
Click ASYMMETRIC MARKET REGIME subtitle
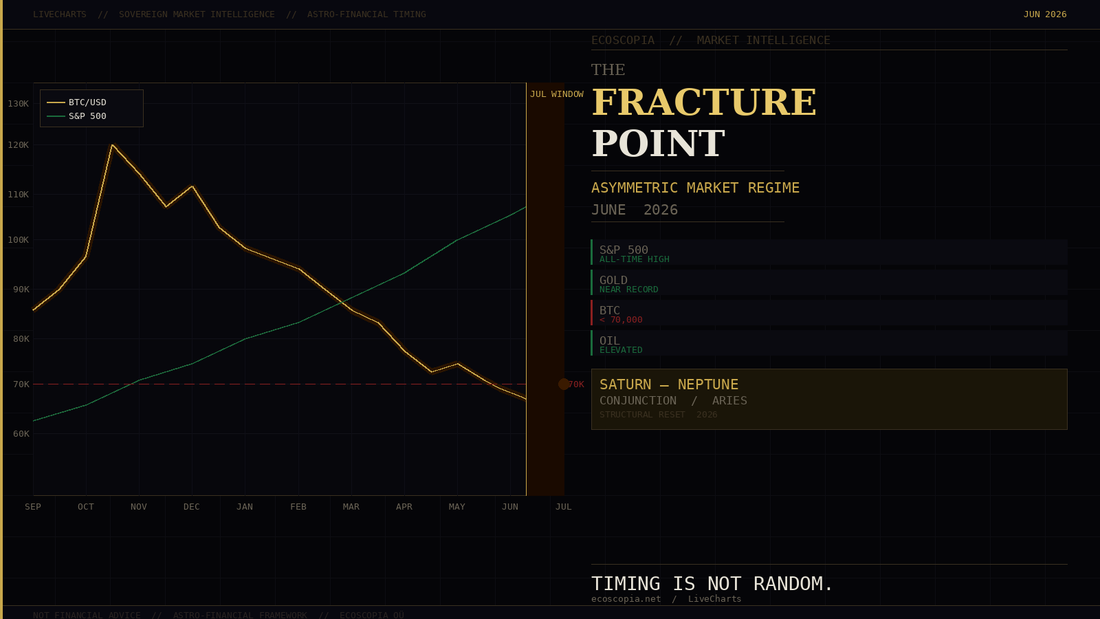[695, 187]
